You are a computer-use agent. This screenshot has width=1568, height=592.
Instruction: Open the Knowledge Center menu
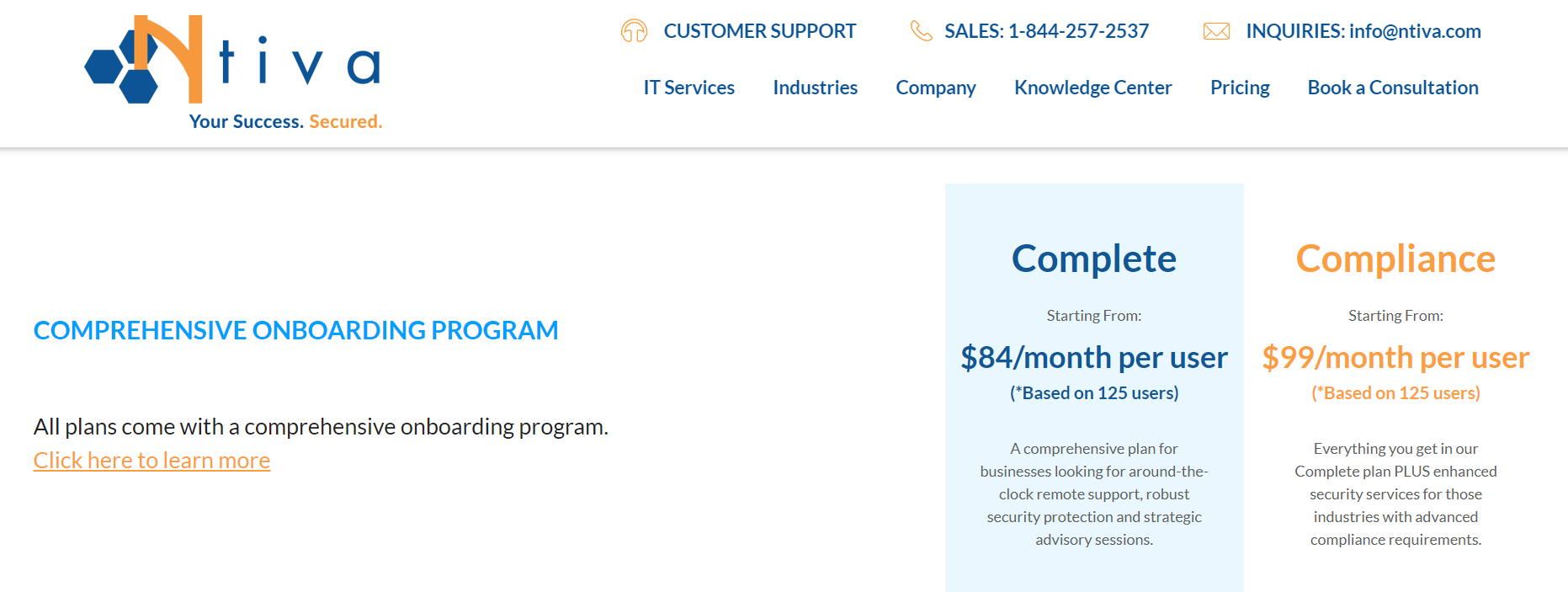(1092, 88)
